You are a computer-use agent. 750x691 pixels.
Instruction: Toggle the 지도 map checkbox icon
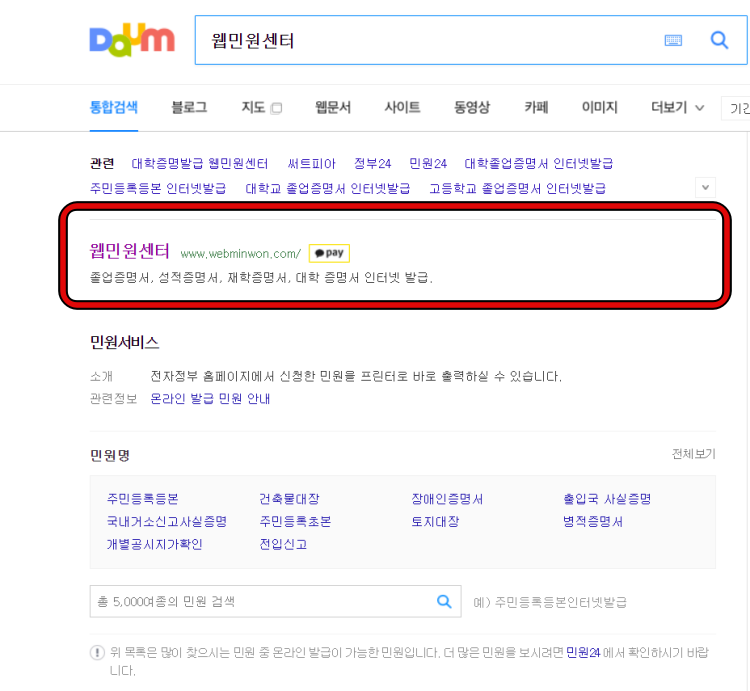tap(276, 108)
